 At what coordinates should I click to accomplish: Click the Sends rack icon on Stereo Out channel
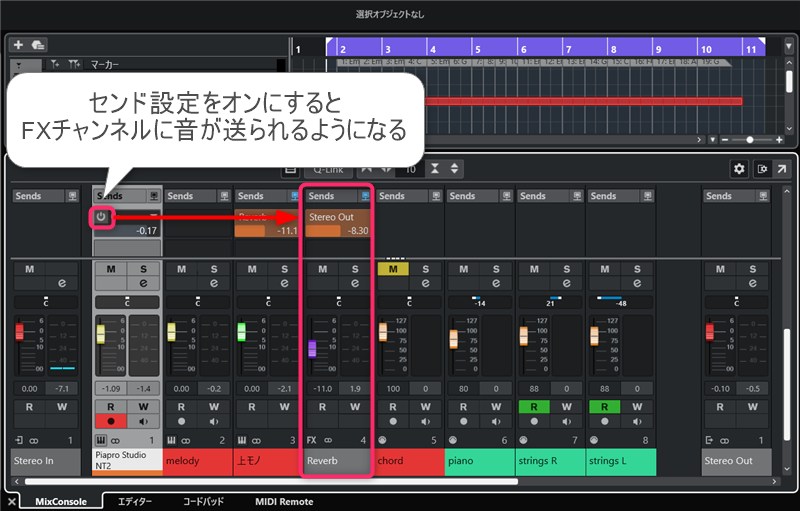click(763, 196)
